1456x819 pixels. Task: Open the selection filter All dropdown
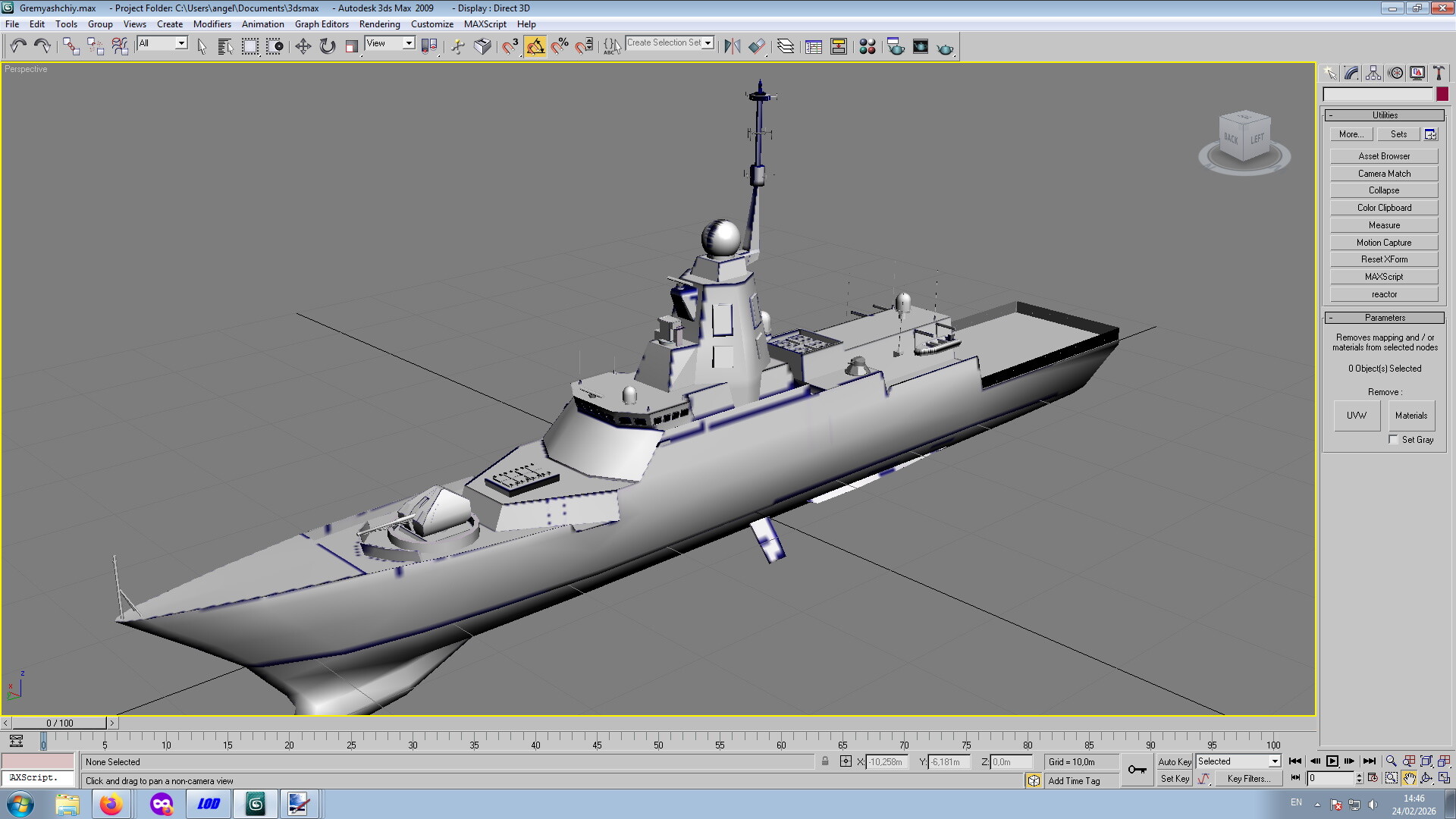click(x=181, y=43)
